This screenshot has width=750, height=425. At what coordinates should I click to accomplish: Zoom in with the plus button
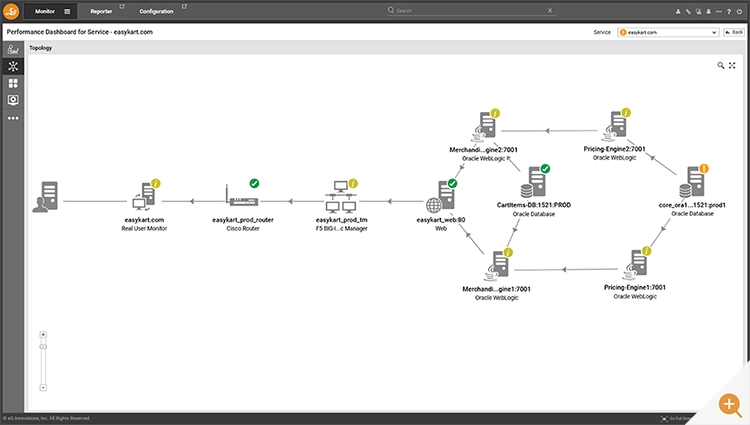click(43, 335)
